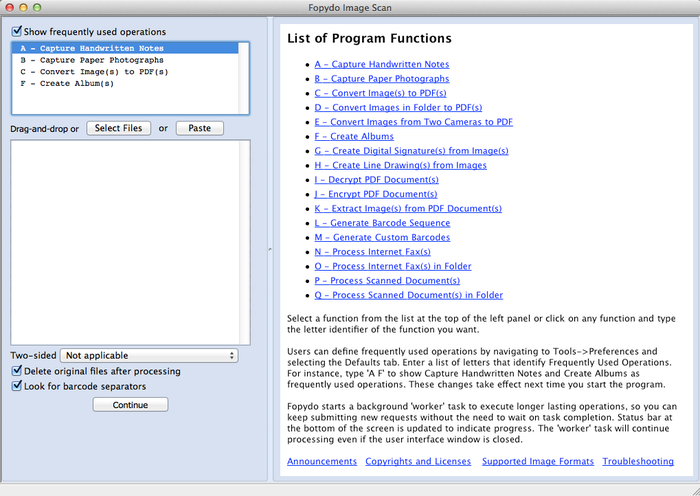Select F - Create Album(s) in list
This screenshot has height=496, width=700.
(125, 83)
